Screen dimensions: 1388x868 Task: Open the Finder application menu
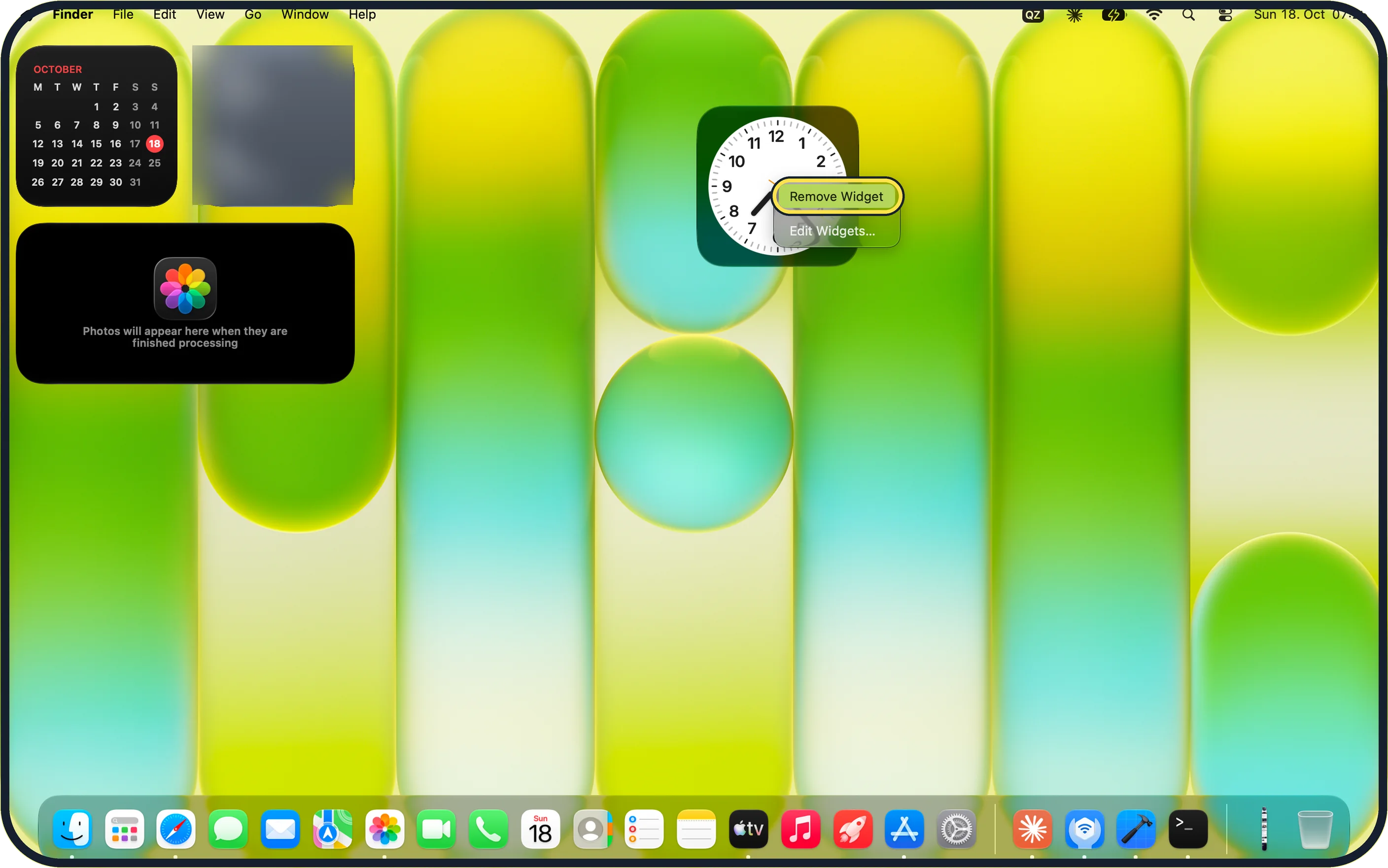pos(72,14)
